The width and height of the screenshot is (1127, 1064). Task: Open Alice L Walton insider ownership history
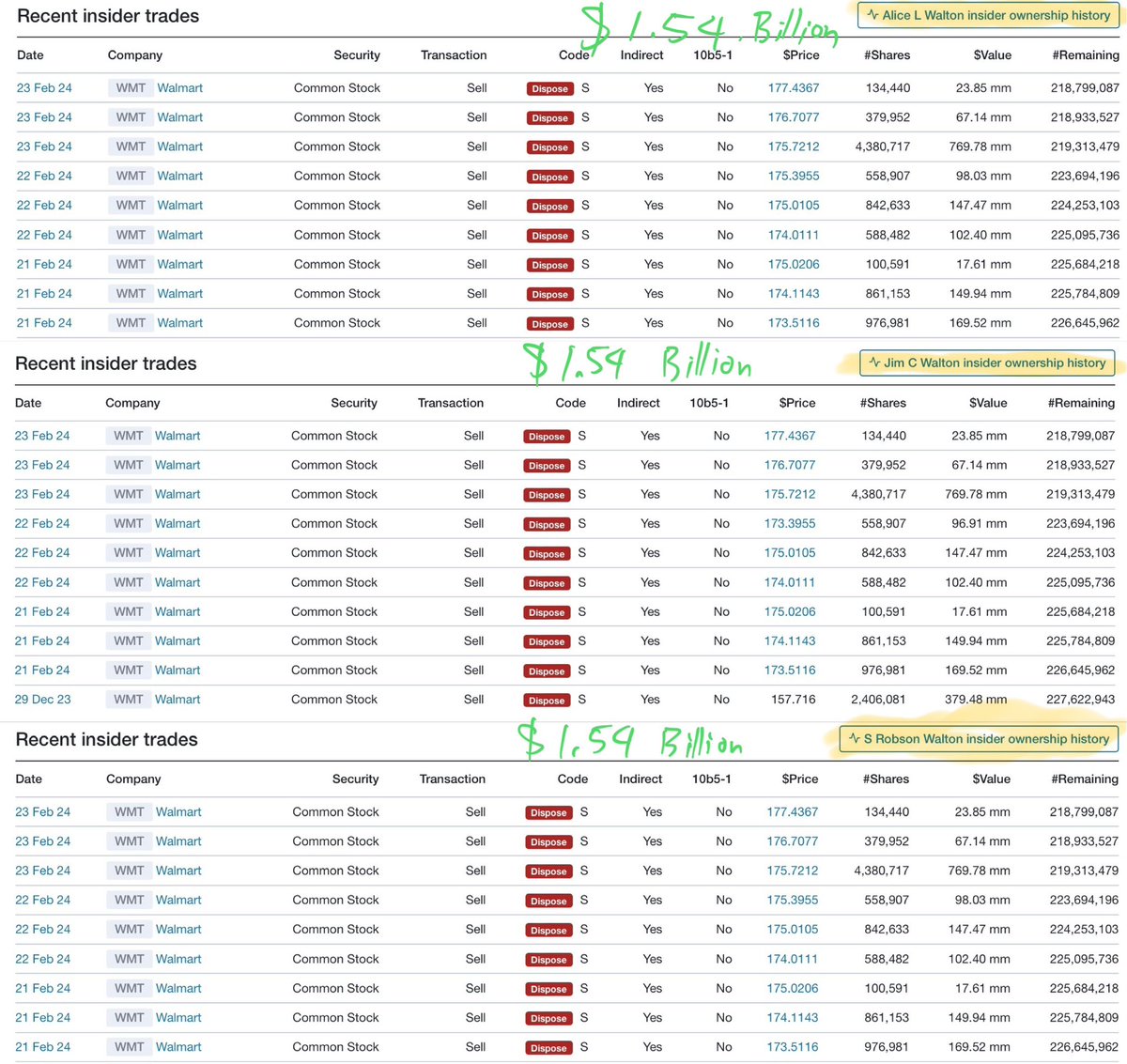click(x=988, y=15)
